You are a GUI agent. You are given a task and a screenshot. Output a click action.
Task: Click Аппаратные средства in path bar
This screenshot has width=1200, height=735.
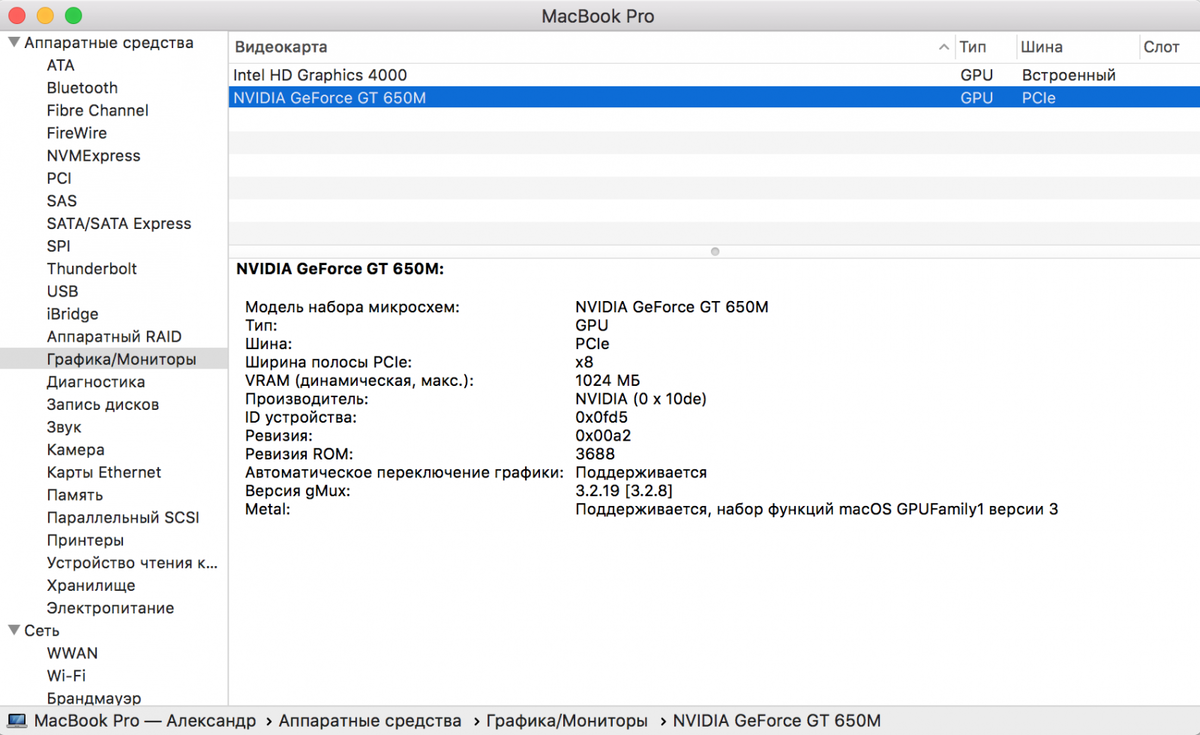(370, 721)
